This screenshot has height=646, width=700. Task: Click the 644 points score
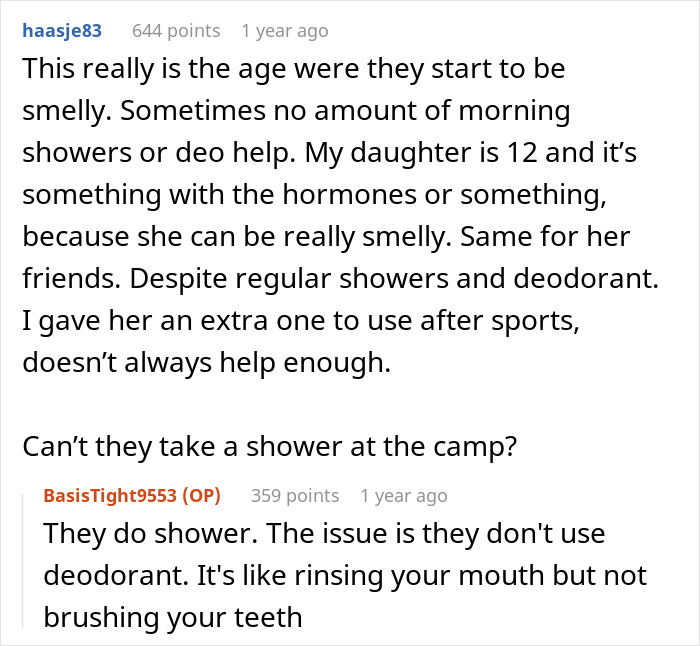(x=176, y=31)
